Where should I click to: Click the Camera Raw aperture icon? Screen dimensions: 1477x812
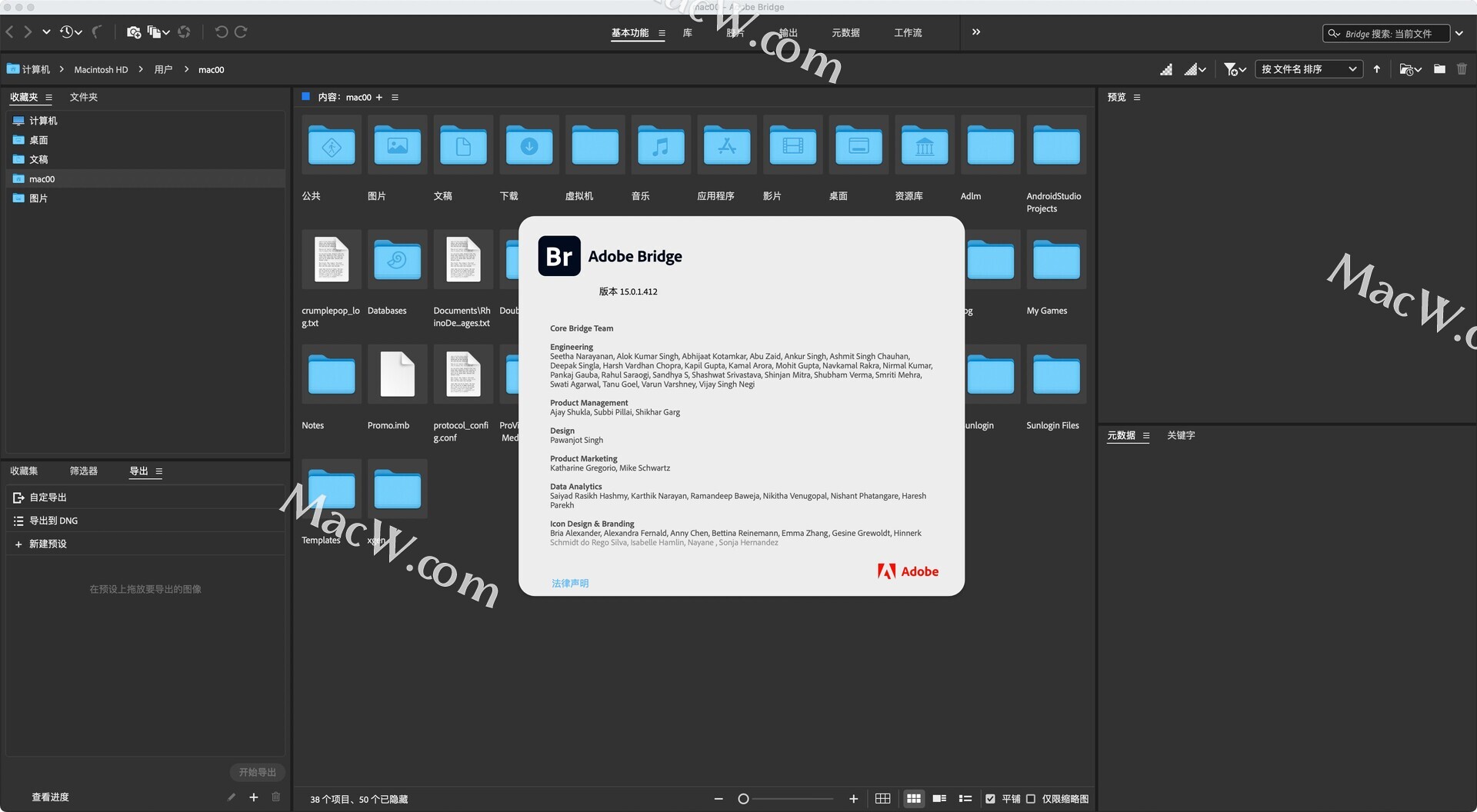click(184, 32)
